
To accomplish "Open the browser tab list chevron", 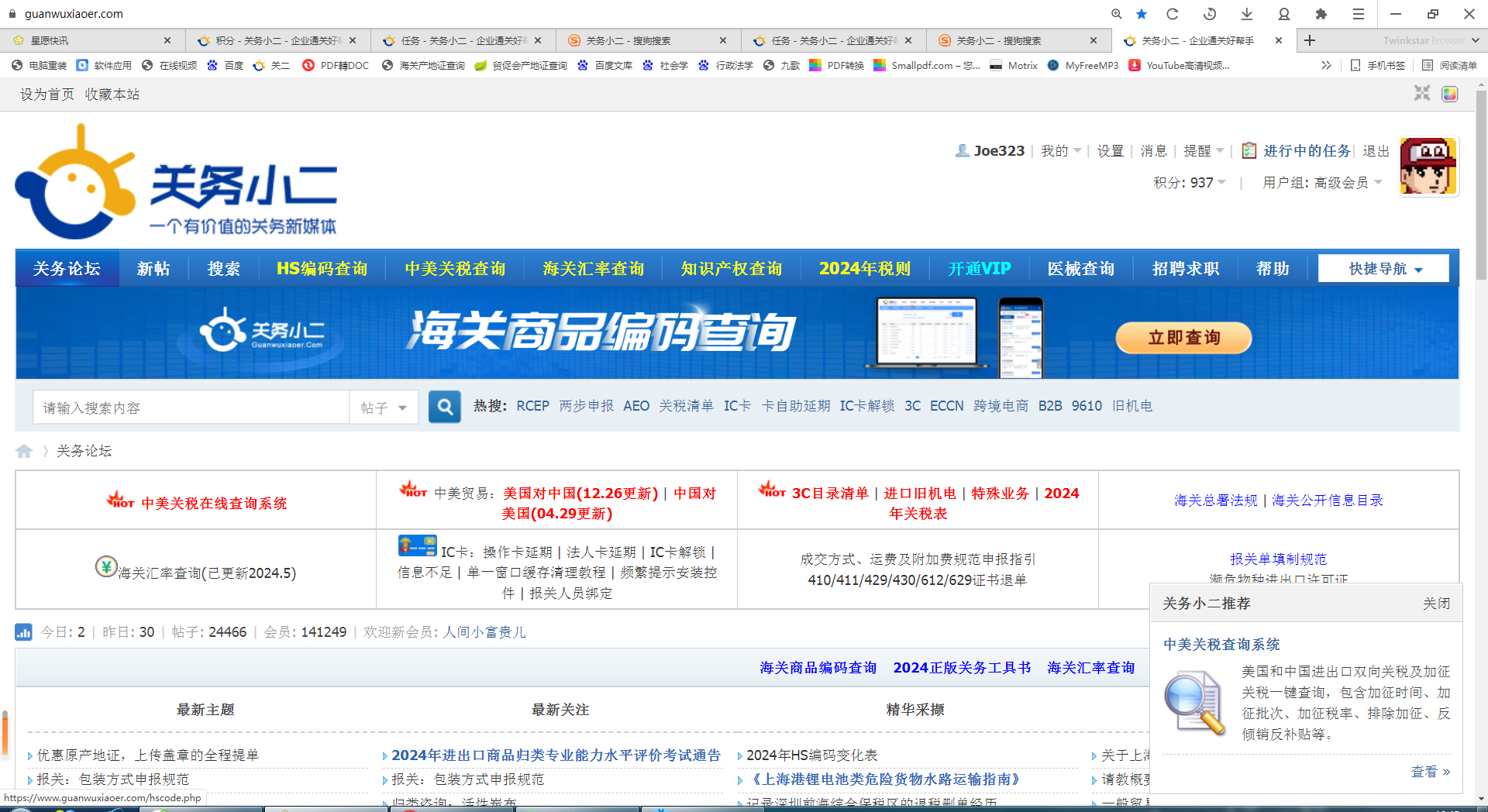I will (x=1475, y=40).
